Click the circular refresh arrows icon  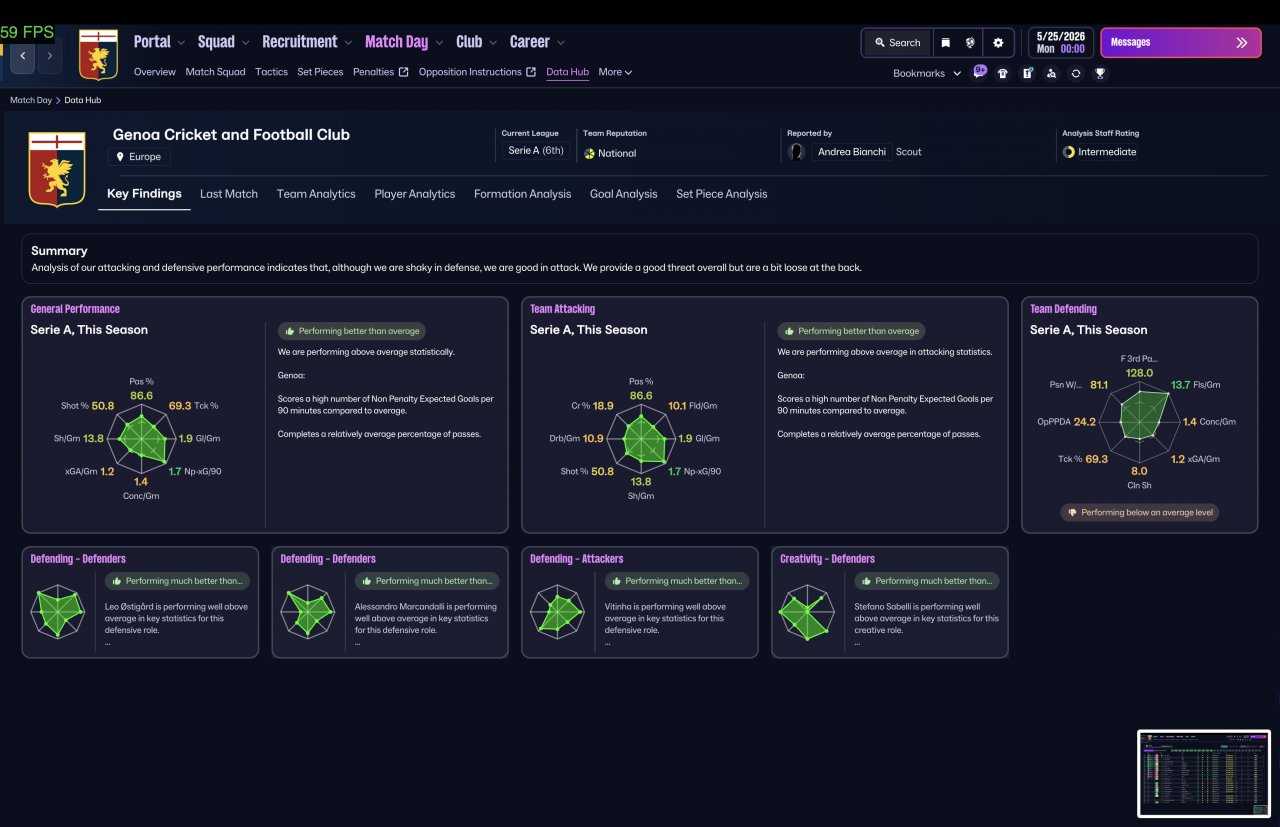pyautogui.click(x=1075, y=73)
